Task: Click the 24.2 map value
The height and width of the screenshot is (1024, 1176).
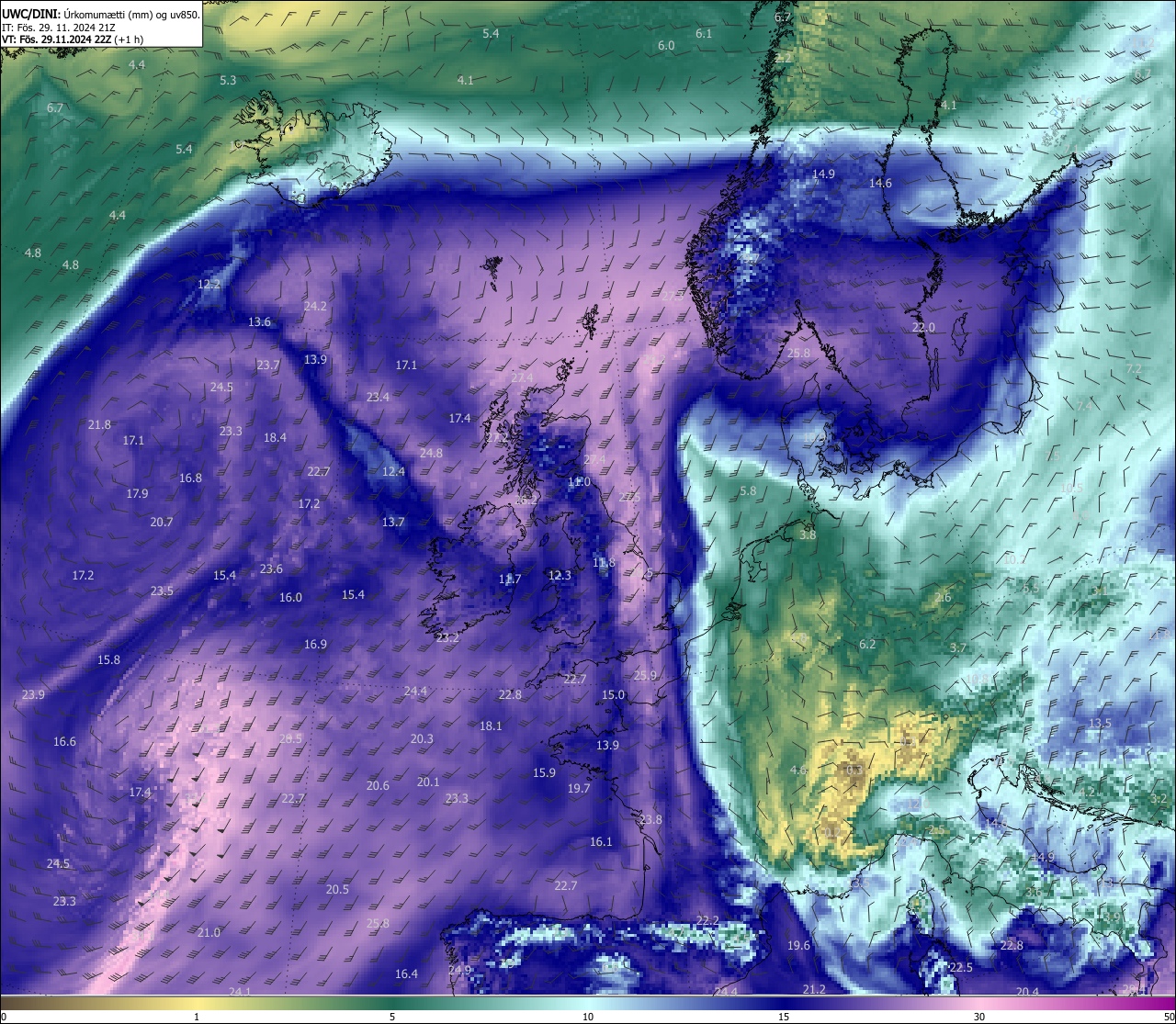Action: point(315,307)
